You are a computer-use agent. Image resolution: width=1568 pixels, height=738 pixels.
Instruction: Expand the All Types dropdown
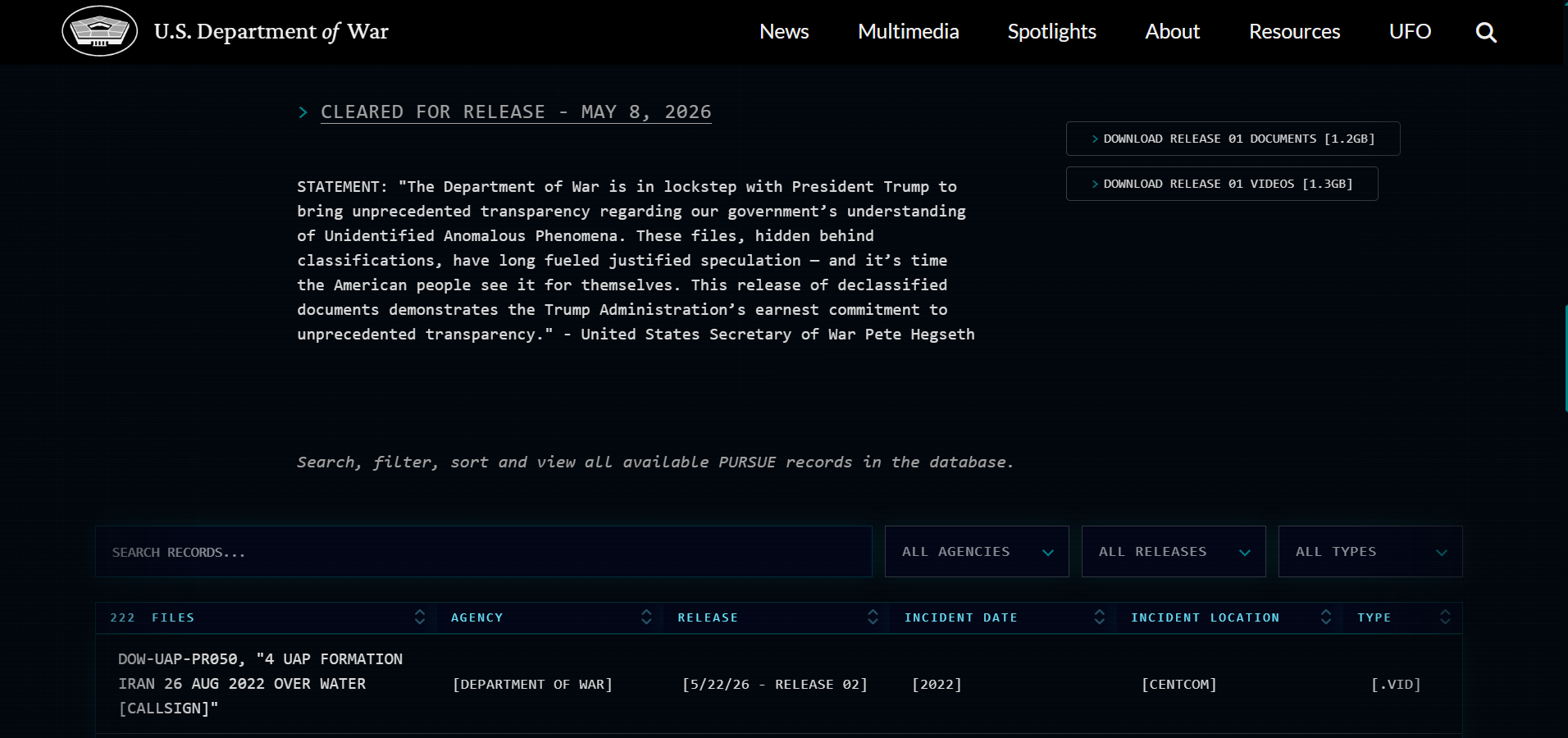point(1370,552)
